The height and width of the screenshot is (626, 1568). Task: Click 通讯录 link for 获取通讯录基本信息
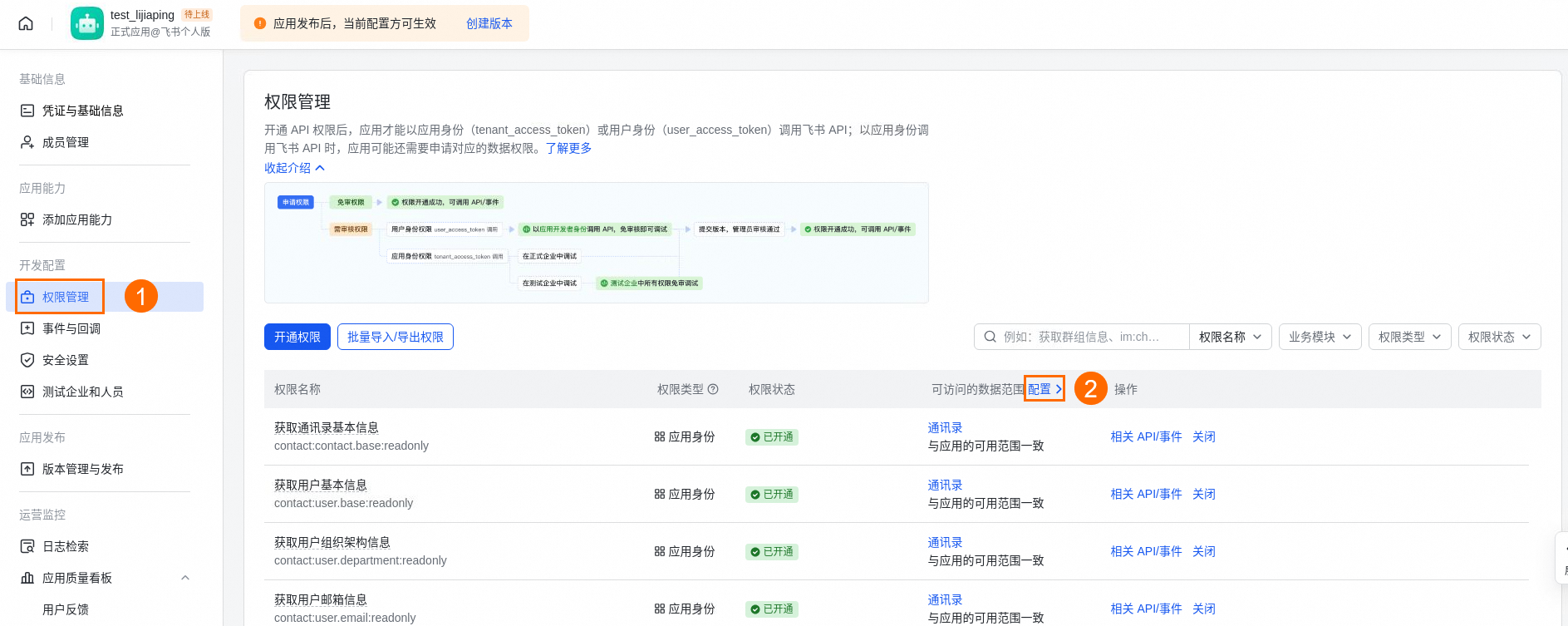[945, 427]
